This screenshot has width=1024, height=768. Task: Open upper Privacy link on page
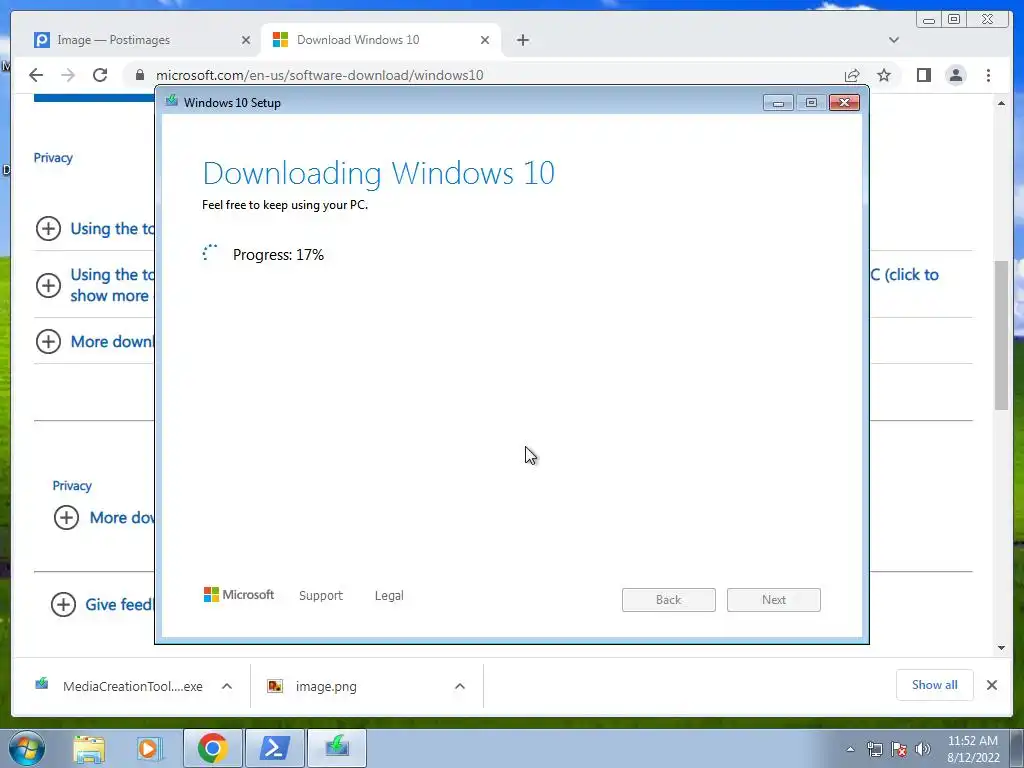click(53, 158)
